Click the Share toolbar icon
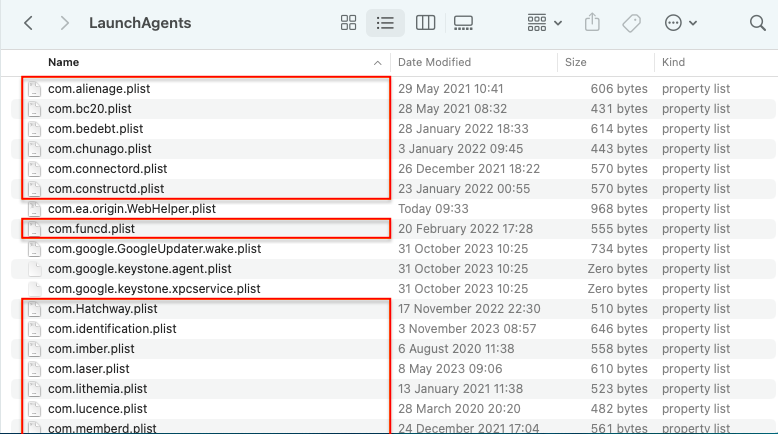Screen dimensions: 778x434 coord(592,23)
